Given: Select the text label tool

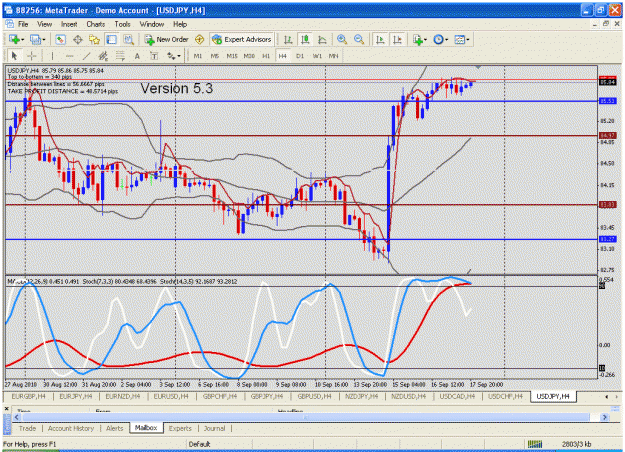Looking at the screenshot, I should tap(154, 56).
